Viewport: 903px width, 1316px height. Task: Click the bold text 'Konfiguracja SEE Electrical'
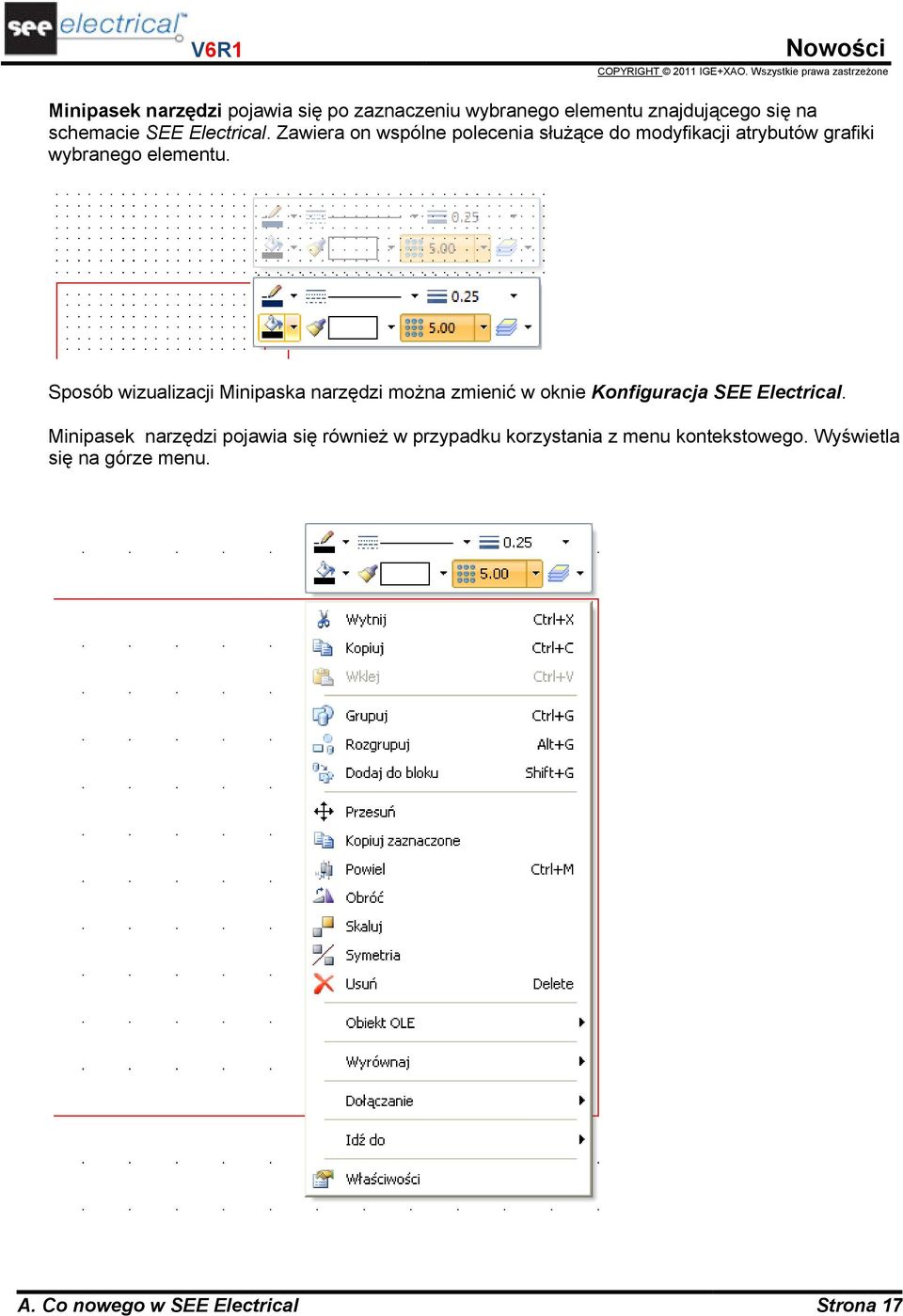(717, 392)
